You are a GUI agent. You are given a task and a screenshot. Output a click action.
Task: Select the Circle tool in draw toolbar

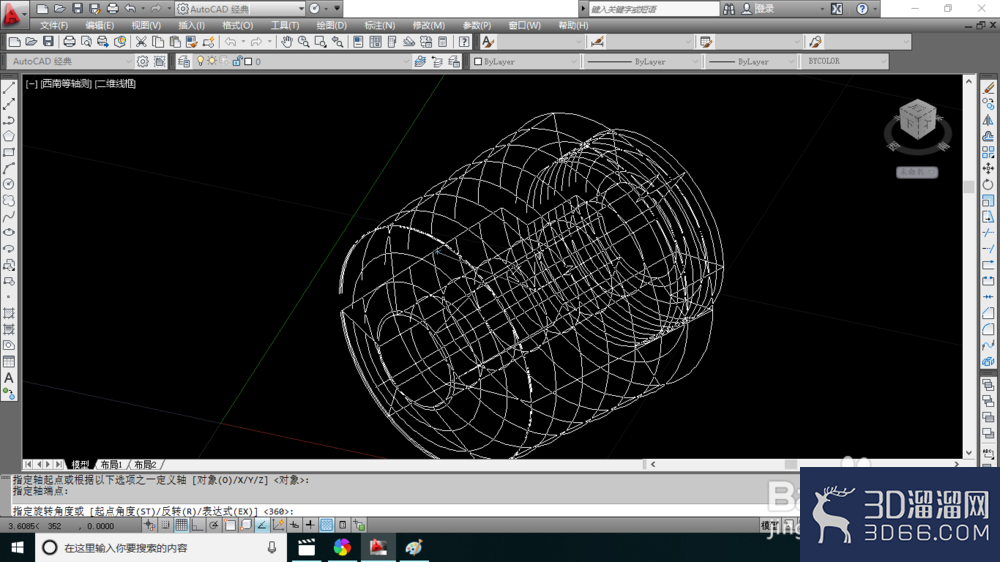pos(9,184)
